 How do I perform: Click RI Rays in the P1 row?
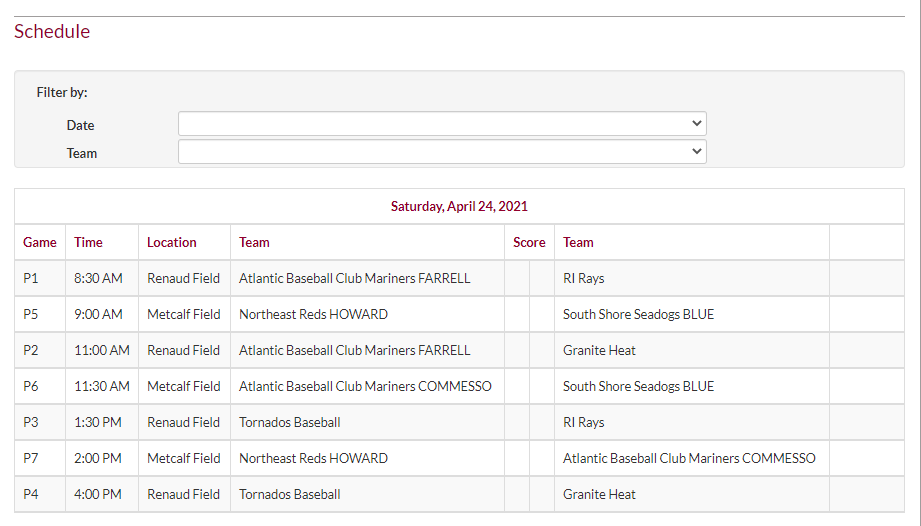click(x=584, y=279)
